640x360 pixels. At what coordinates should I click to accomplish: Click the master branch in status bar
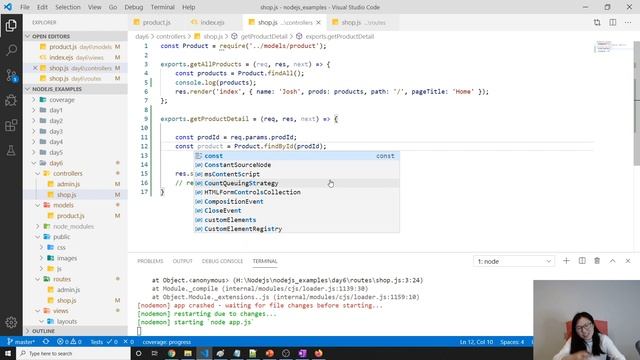coord(21,342)
